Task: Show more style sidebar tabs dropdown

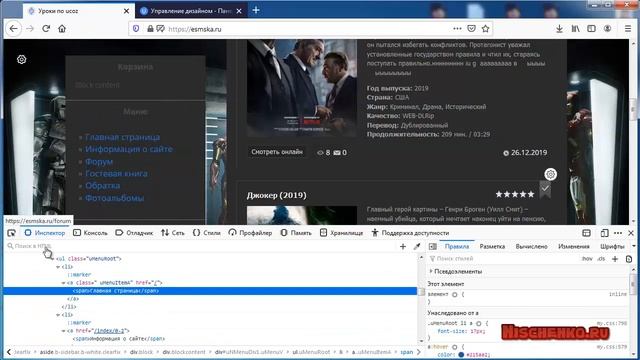Action: click(633, 246)
